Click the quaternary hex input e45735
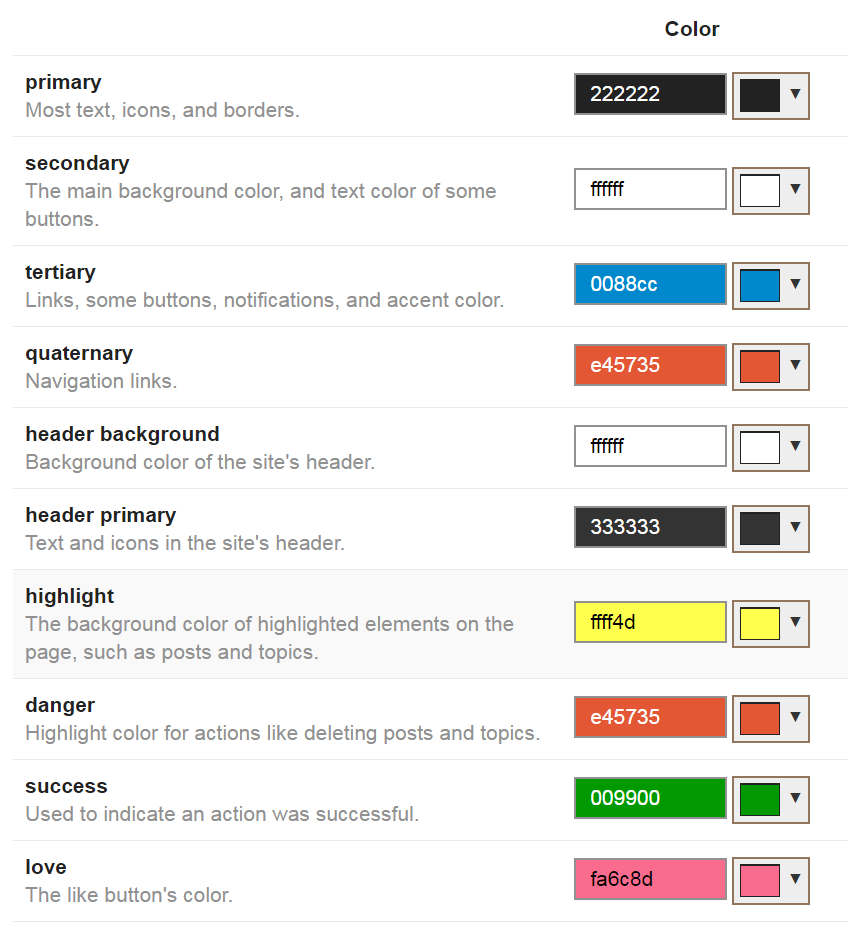The width and height of the screenshot is (848, 951). coord(650,366)
